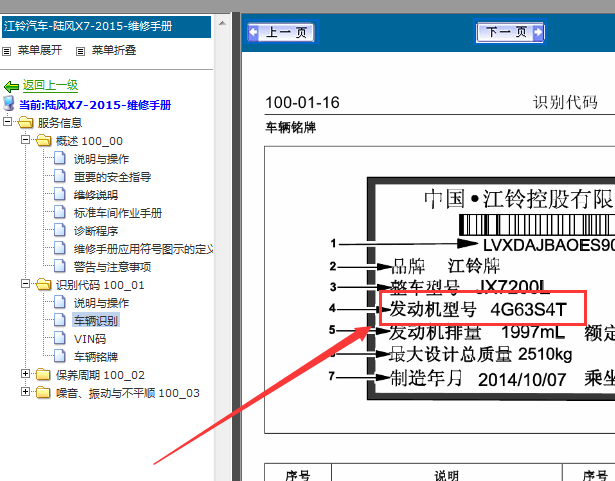Collapse the 服务信息 tree node
Screen dimensions: 615x481
click(x=7, y=122)
